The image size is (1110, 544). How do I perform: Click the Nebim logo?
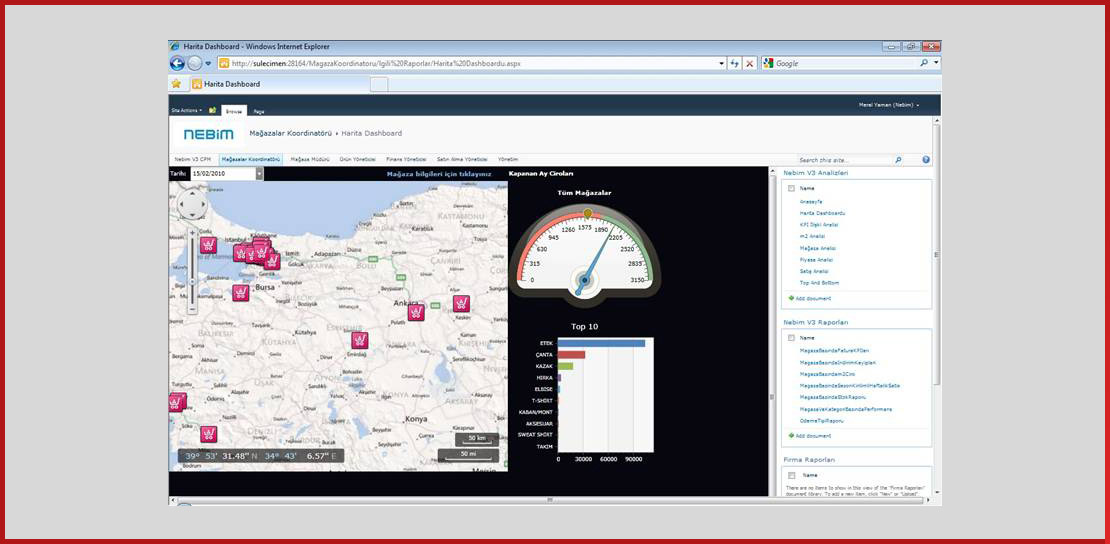pos(208,134)
